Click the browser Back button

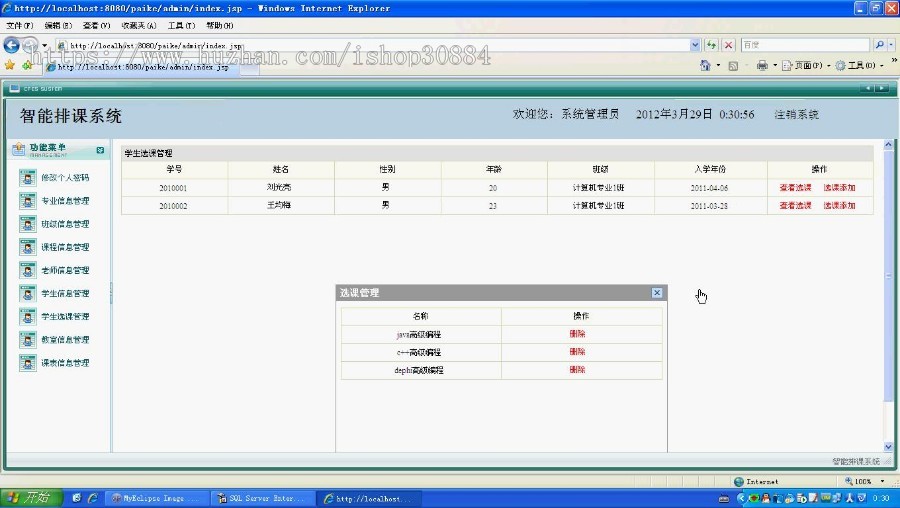(x=11, y=45)
